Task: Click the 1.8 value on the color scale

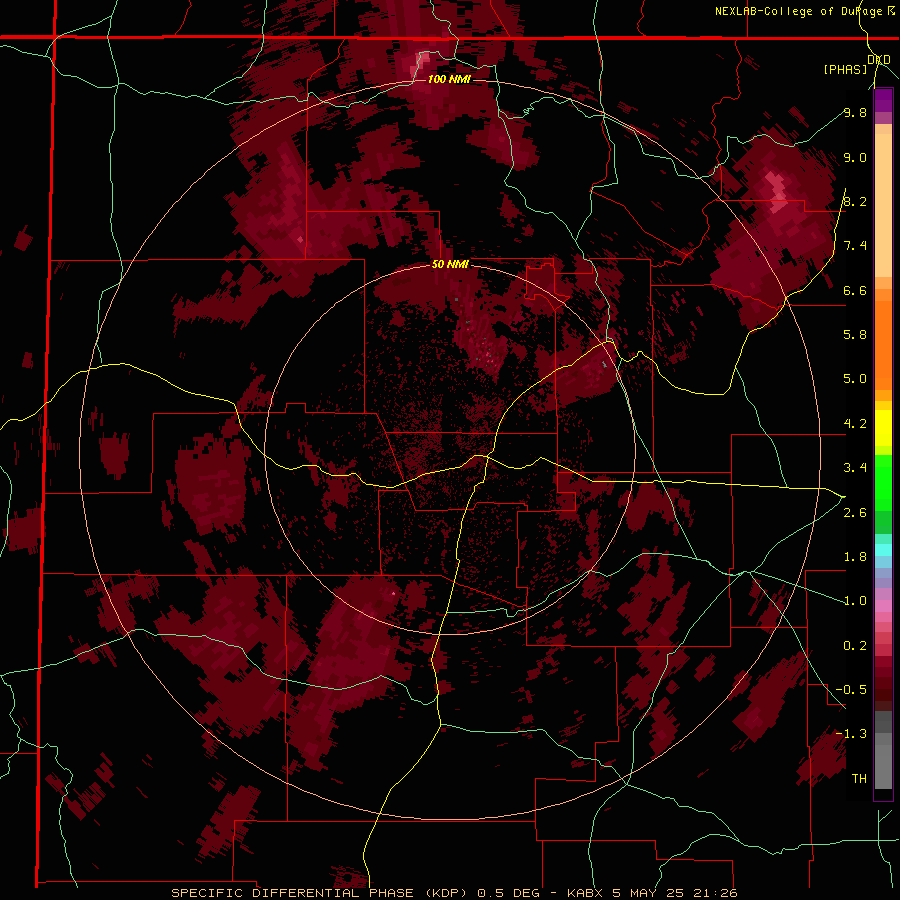Action: pyautogui.click(x=855, y=557)
